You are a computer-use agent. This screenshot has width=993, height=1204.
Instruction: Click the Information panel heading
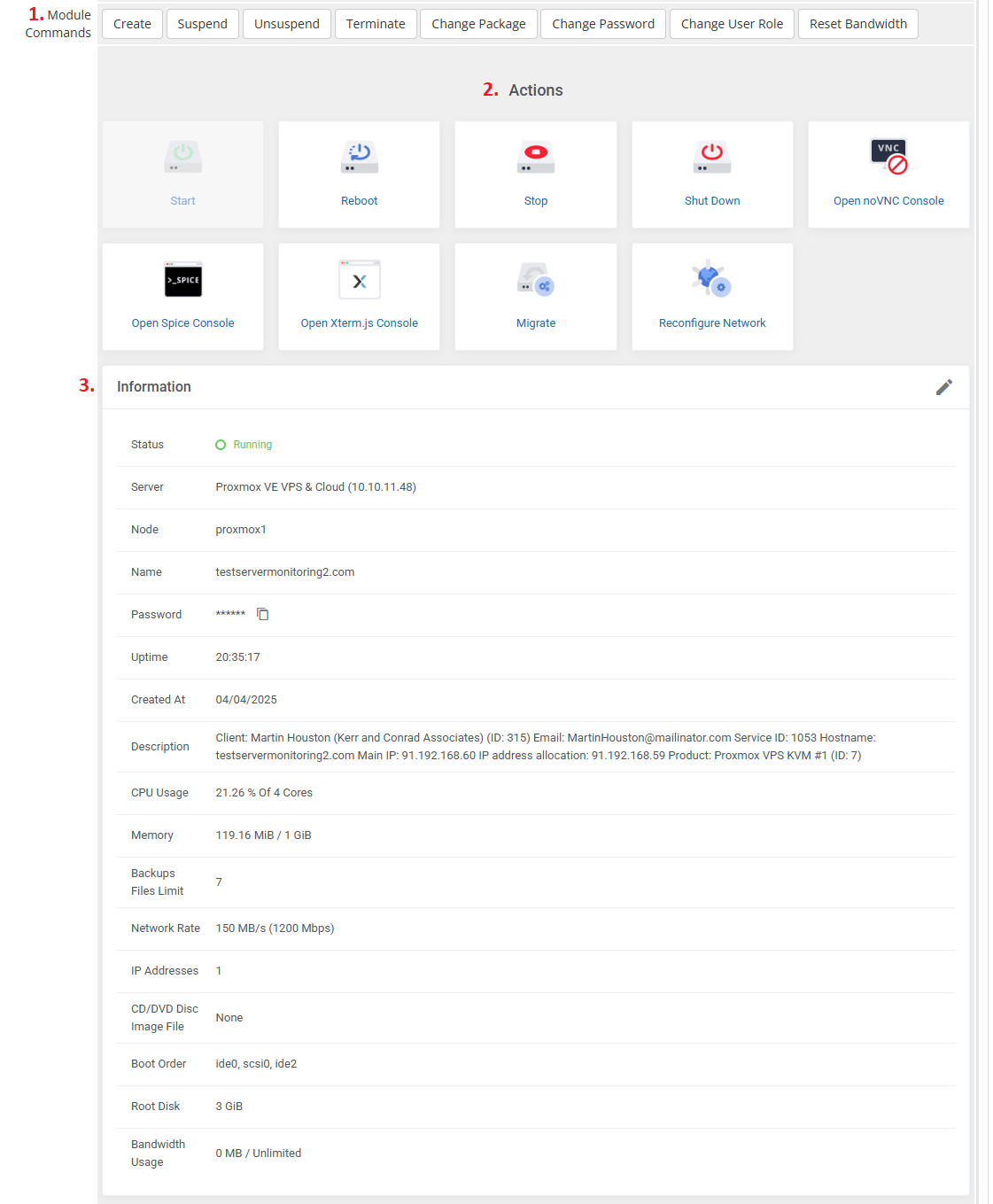[x=154, y=387]
